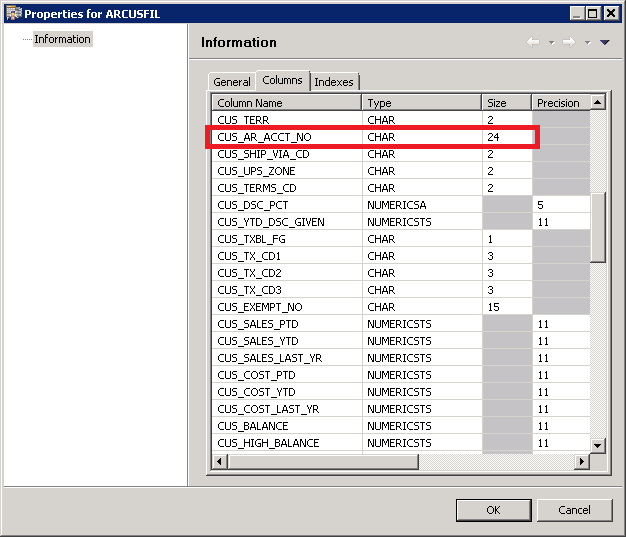Click the Cancel button

coord(574,510)
